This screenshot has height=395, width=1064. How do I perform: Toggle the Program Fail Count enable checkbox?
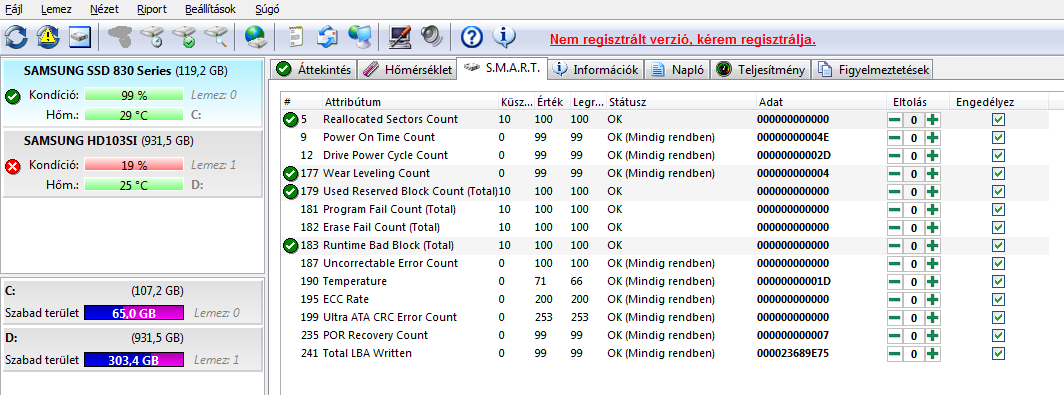(998, 210)
